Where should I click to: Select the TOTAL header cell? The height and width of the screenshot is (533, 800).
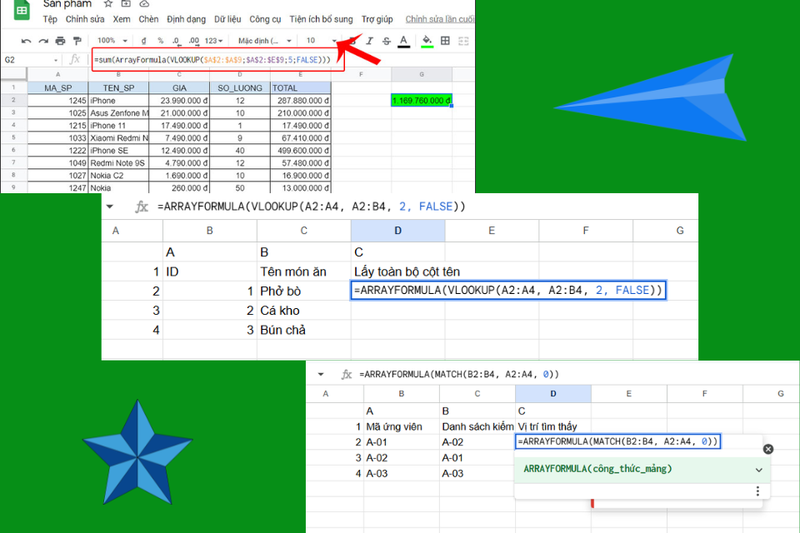301,88
